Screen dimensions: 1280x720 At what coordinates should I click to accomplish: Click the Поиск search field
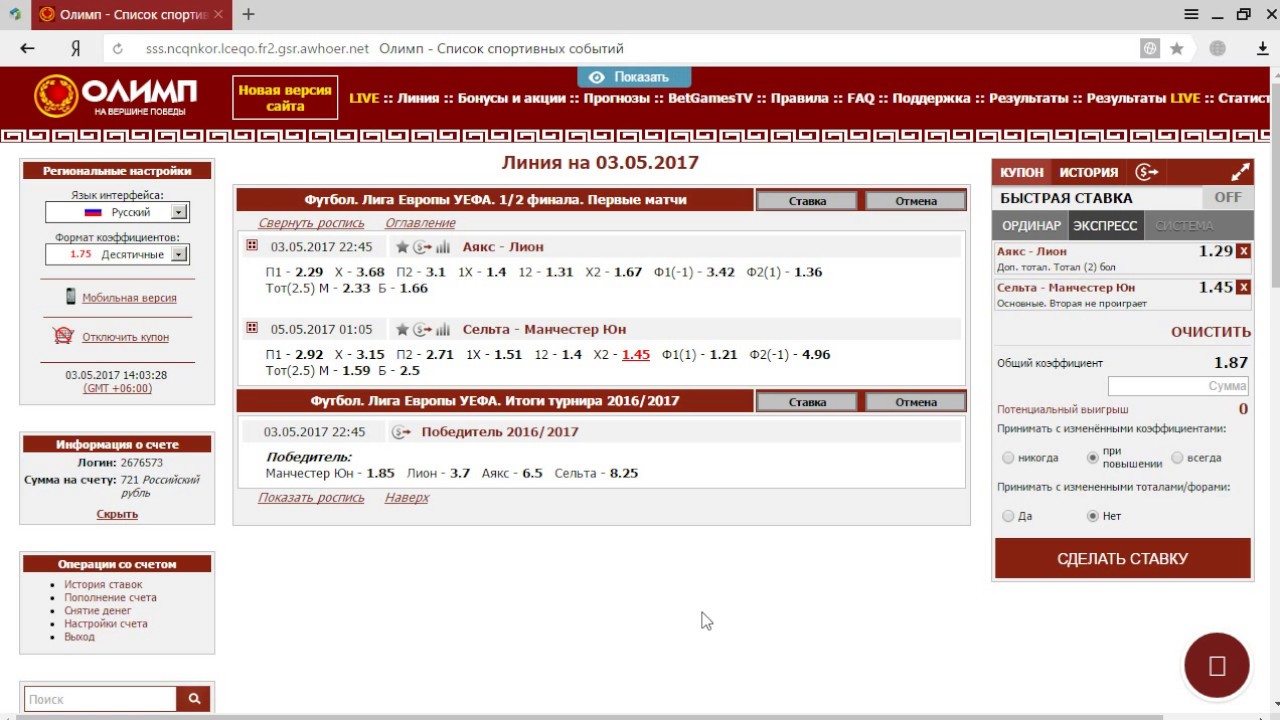(x=100, y=699)
